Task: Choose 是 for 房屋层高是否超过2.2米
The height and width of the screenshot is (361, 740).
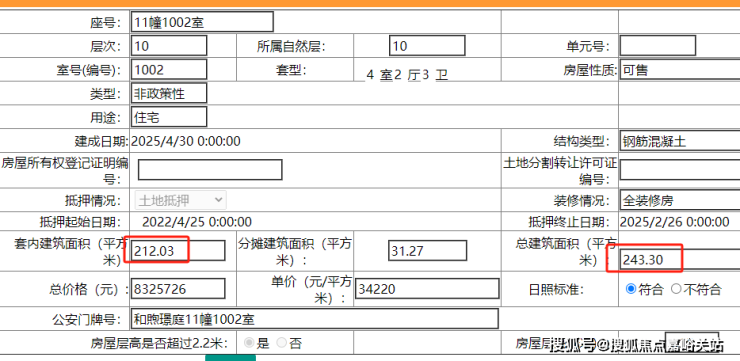Action: click(248, 343)
